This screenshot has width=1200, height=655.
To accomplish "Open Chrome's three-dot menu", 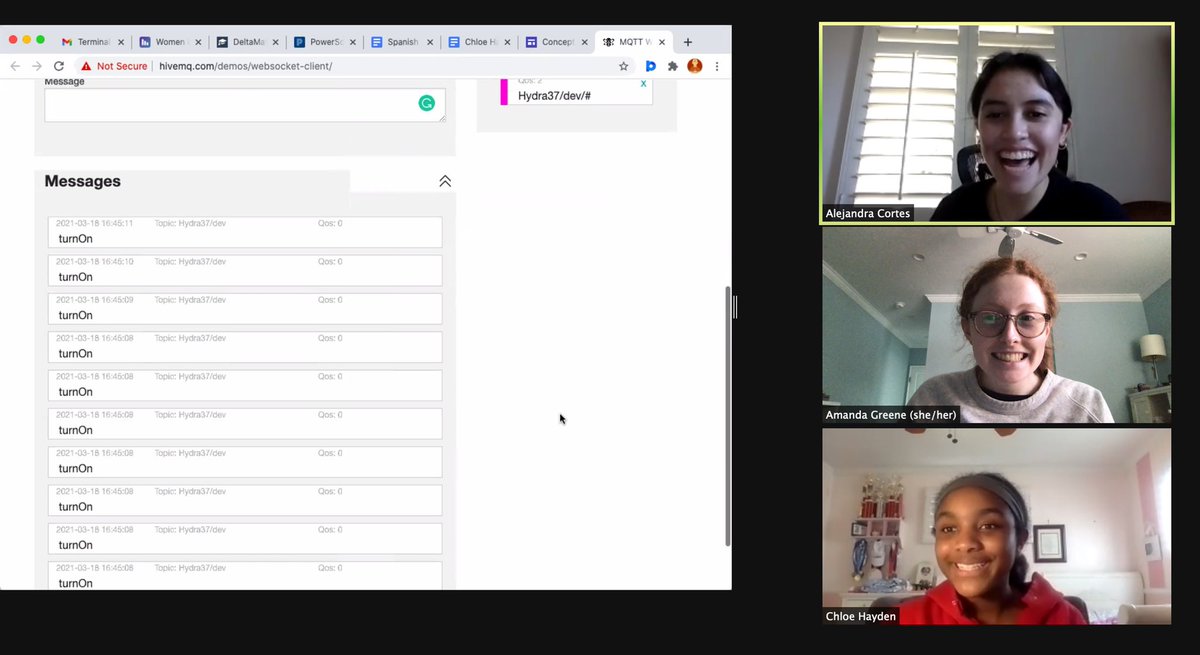I will [x=717, y=66].
